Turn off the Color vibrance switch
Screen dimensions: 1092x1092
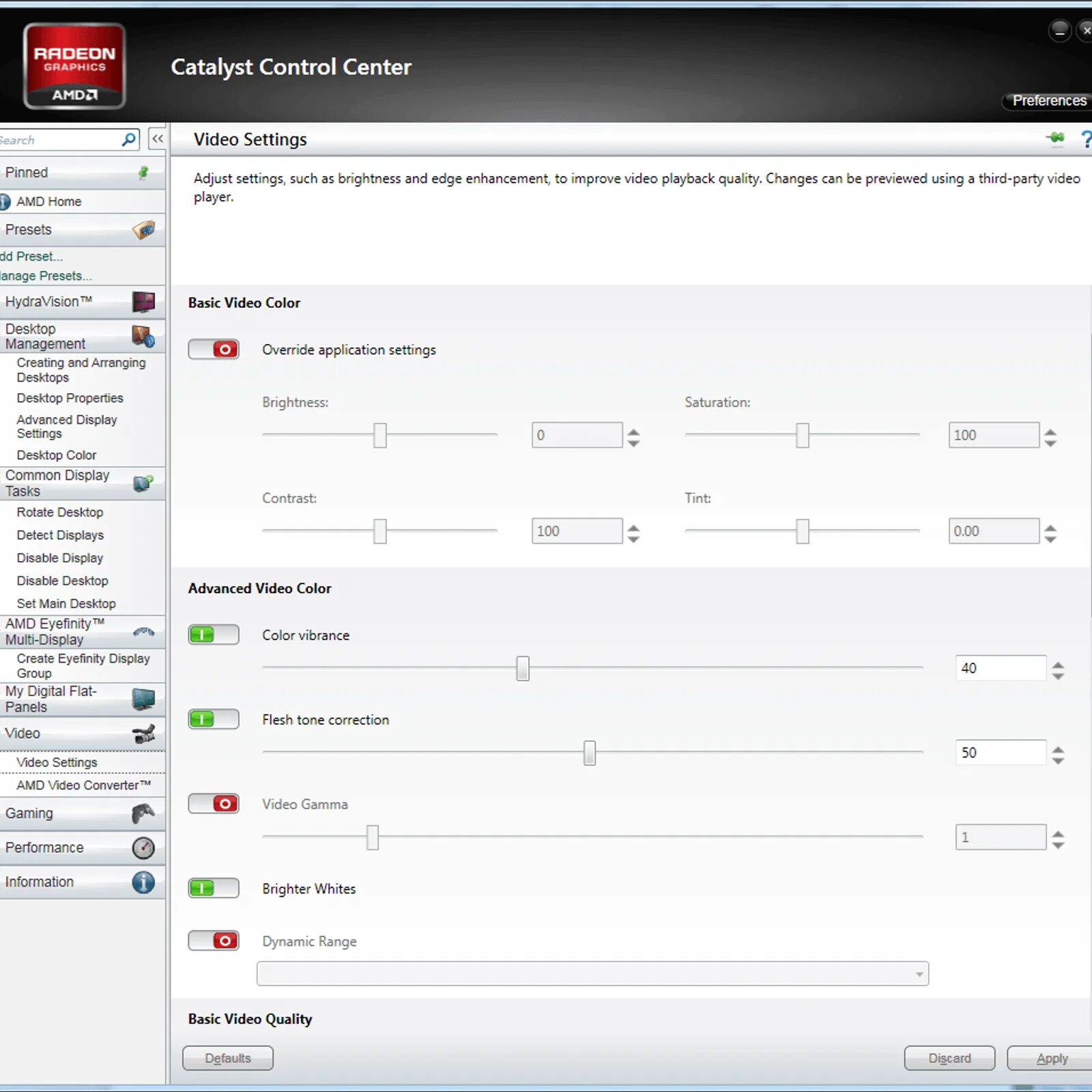pyautogui.click(x=214, y=635)
